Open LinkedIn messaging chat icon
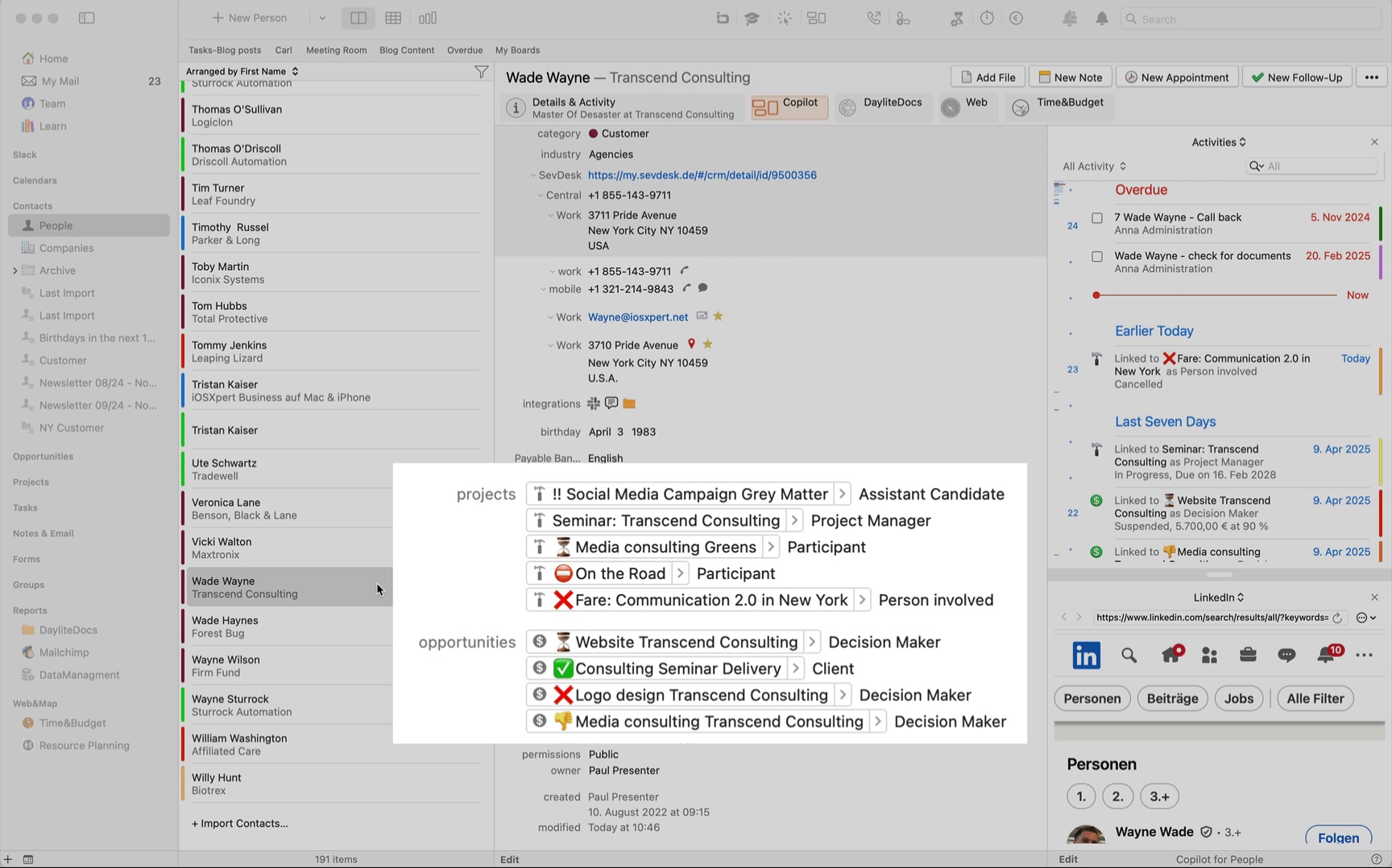 click(x=1286, y=655)
